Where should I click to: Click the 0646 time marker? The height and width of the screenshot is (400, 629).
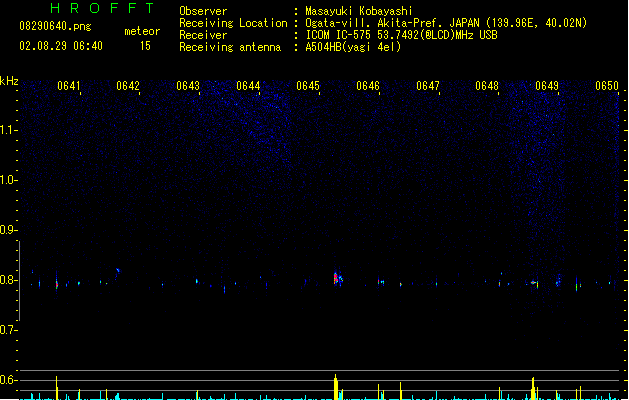pyautogui.click(x=368, y=86)
